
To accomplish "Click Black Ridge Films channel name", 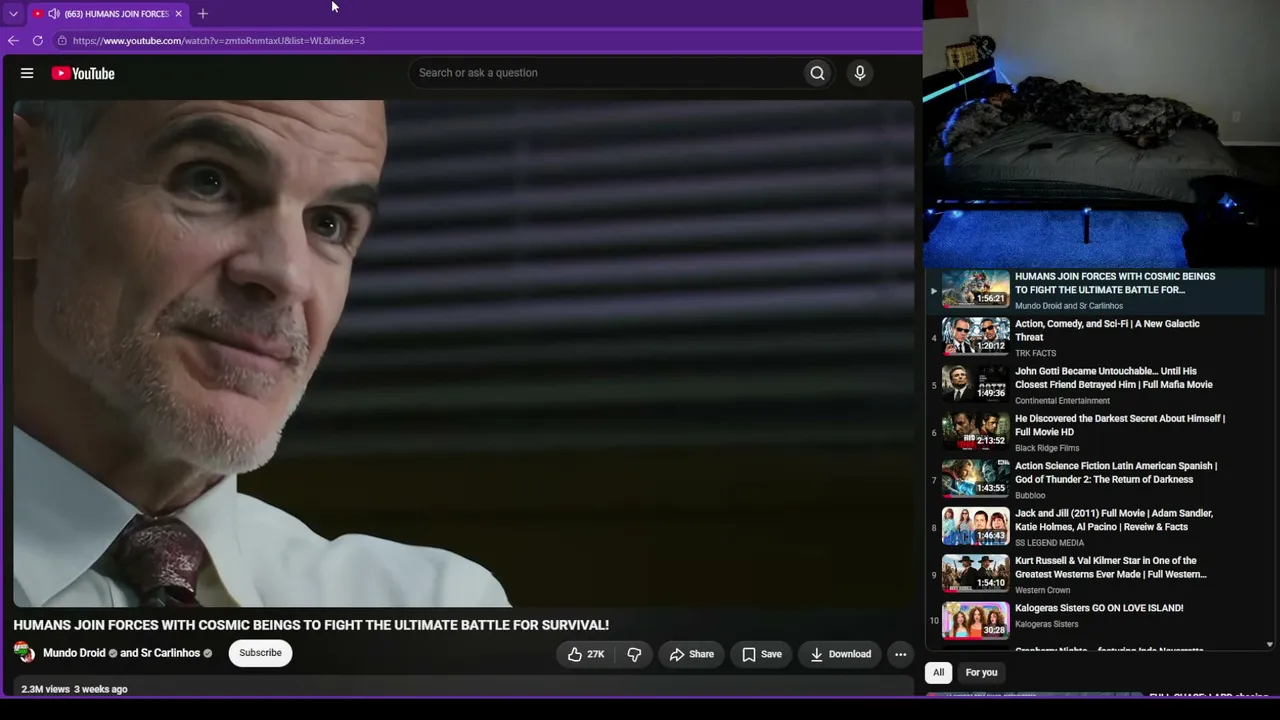I will click(1047, 448).
